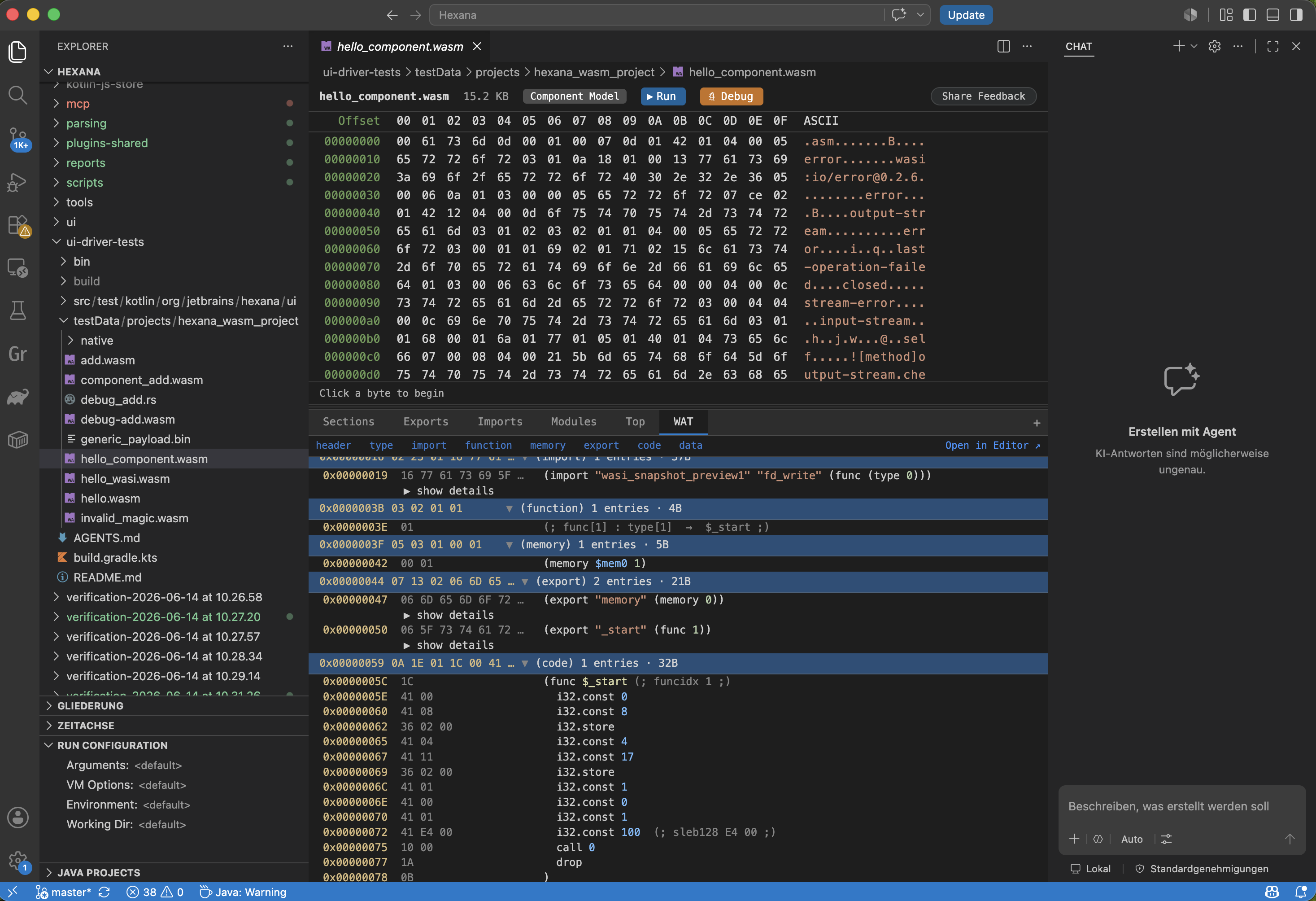1316x901 pixels.
Task: Jump to the data section link
Action: [x=690, y=446]
